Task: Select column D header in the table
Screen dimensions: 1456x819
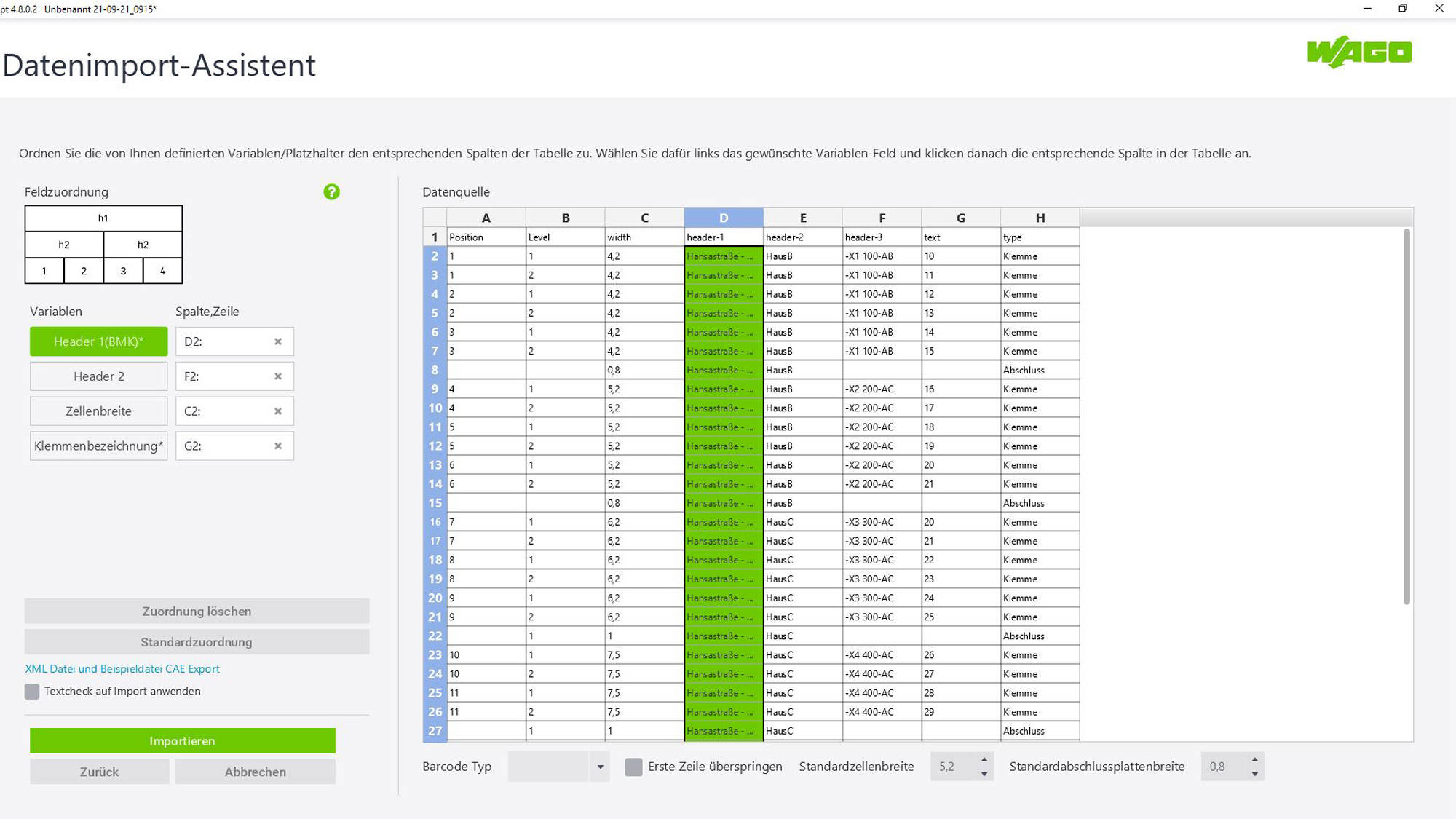Action: click(x=724, y=218)
